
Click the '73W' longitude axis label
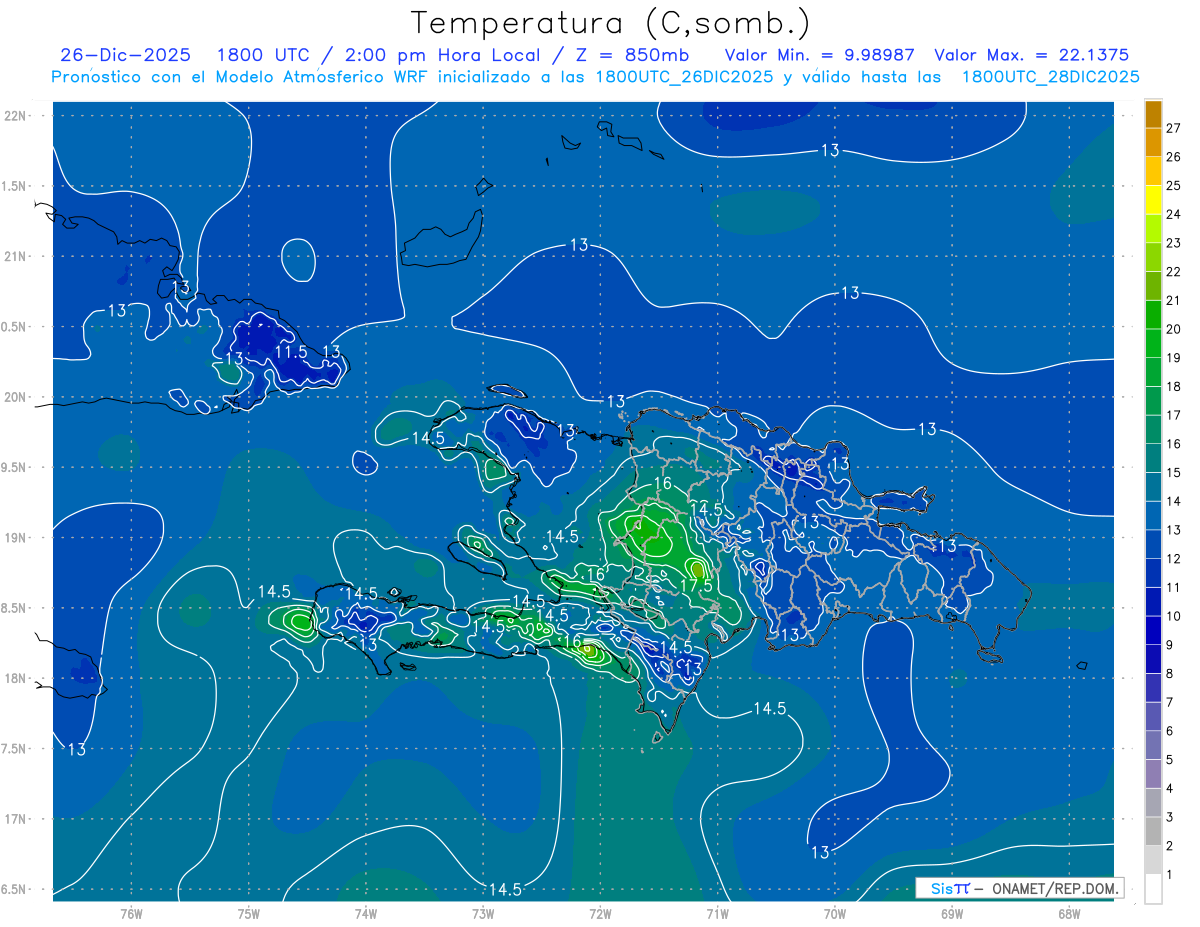[x=483, y=913]
